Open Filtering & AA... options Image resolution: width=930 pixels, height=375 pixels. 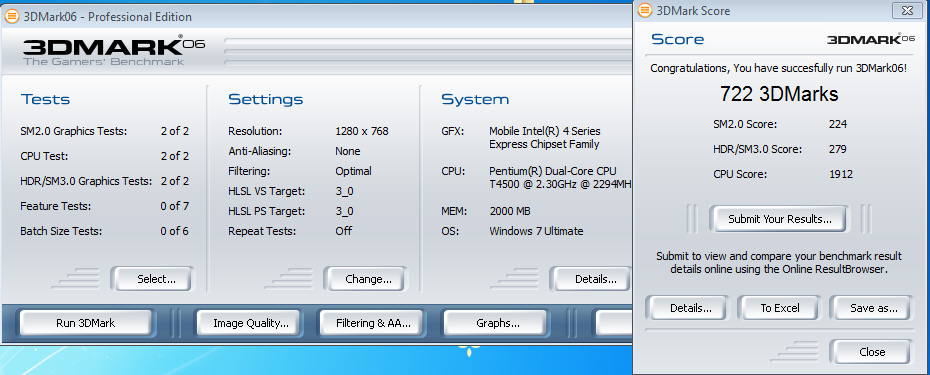pyautogui.click(x=373, y=323)
